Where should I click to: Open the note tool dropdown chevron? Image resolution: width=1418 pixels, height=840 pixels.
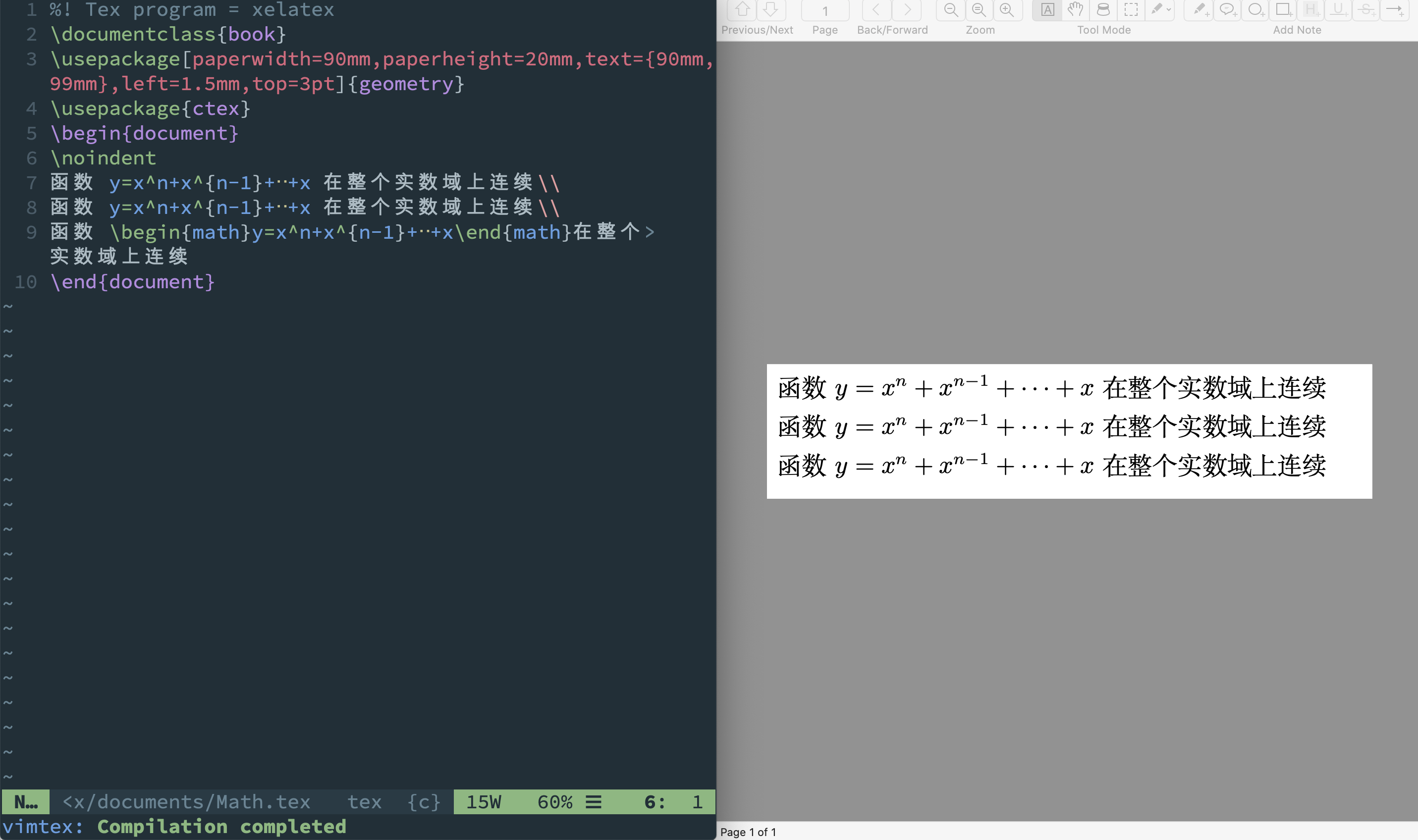point(1168,9)
